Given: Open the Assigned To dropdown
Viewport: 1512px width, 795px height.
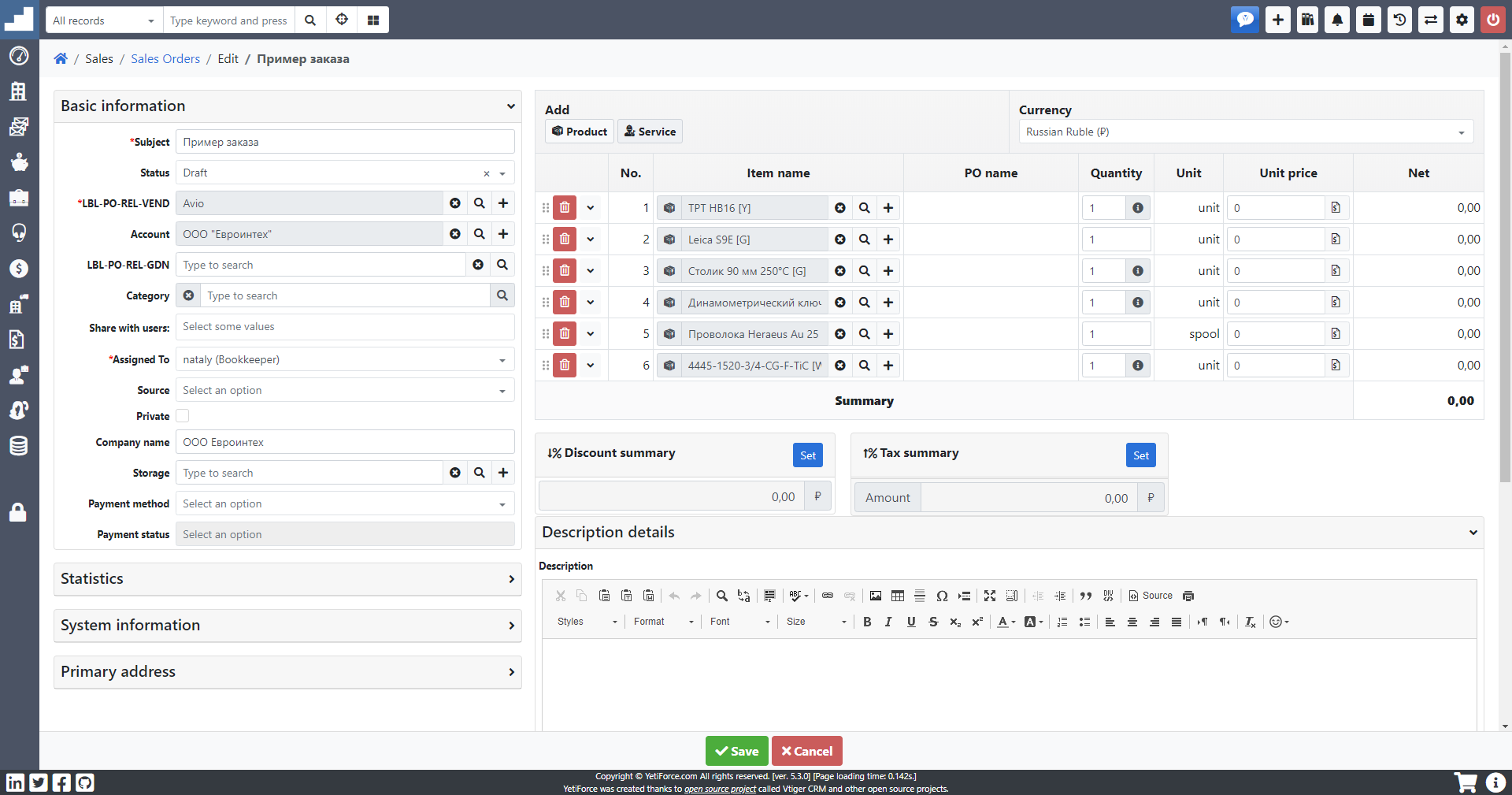Looking at the screenshot, I should pyautogui.click(x=345, y=359).
